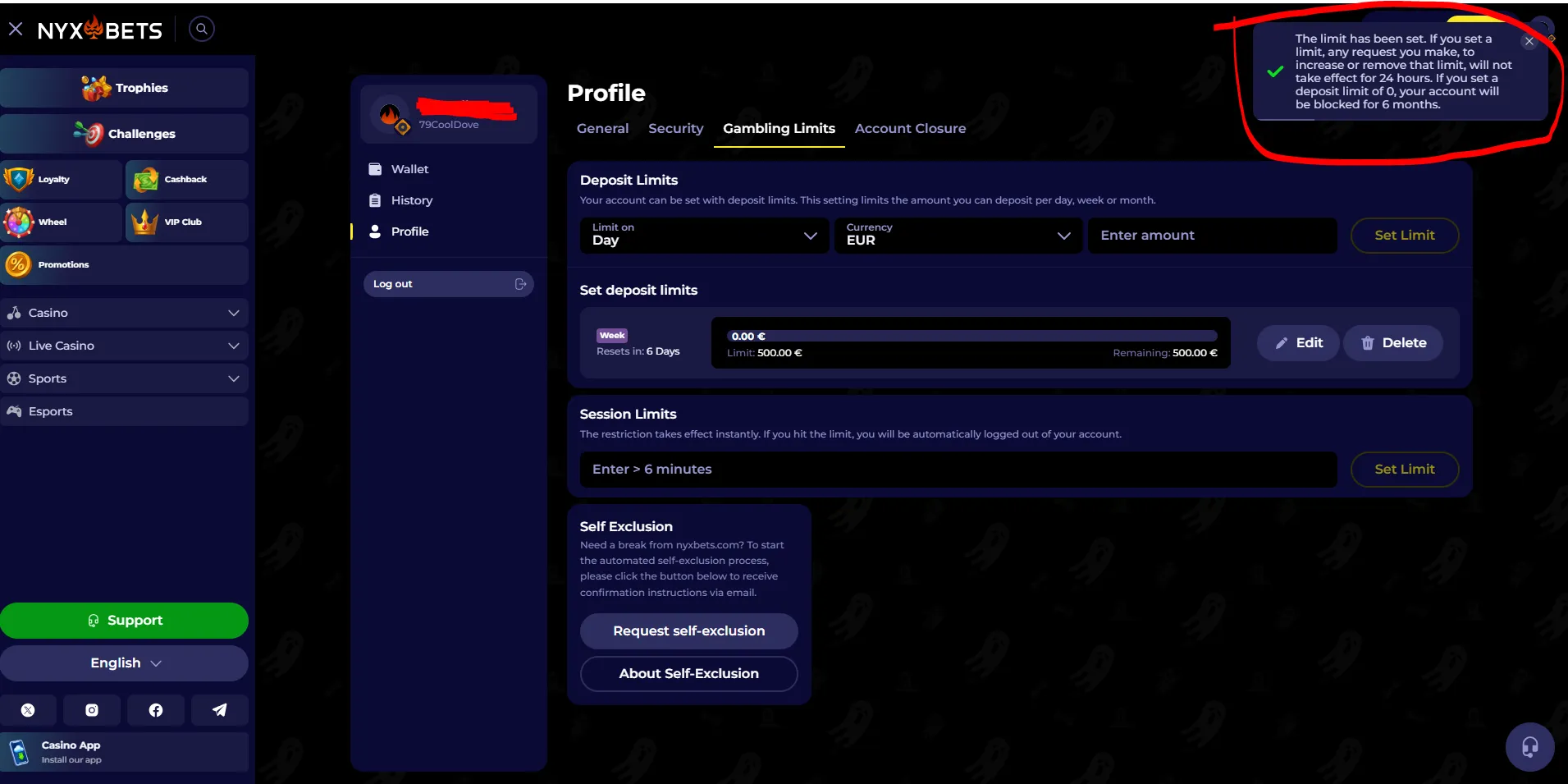The width and height of the screenshot is (1568, 784).
Task: Edit the weekly deposit limit
Action: point(1298,343)
